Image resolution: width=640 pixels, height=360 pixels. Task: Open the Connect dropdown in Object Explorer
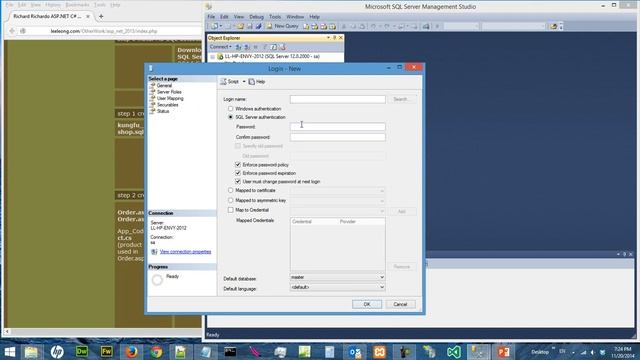click(221, 47)
